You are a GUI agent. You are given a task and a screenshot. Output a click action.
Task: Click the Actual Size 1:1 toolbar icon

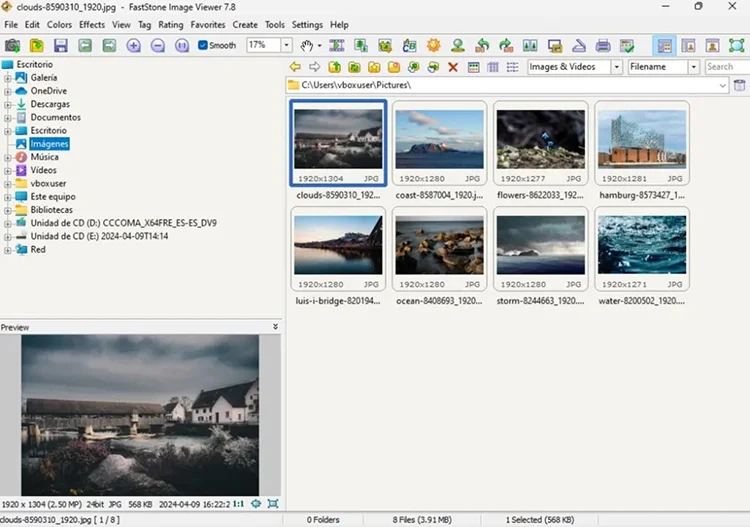tap(182, 45)
